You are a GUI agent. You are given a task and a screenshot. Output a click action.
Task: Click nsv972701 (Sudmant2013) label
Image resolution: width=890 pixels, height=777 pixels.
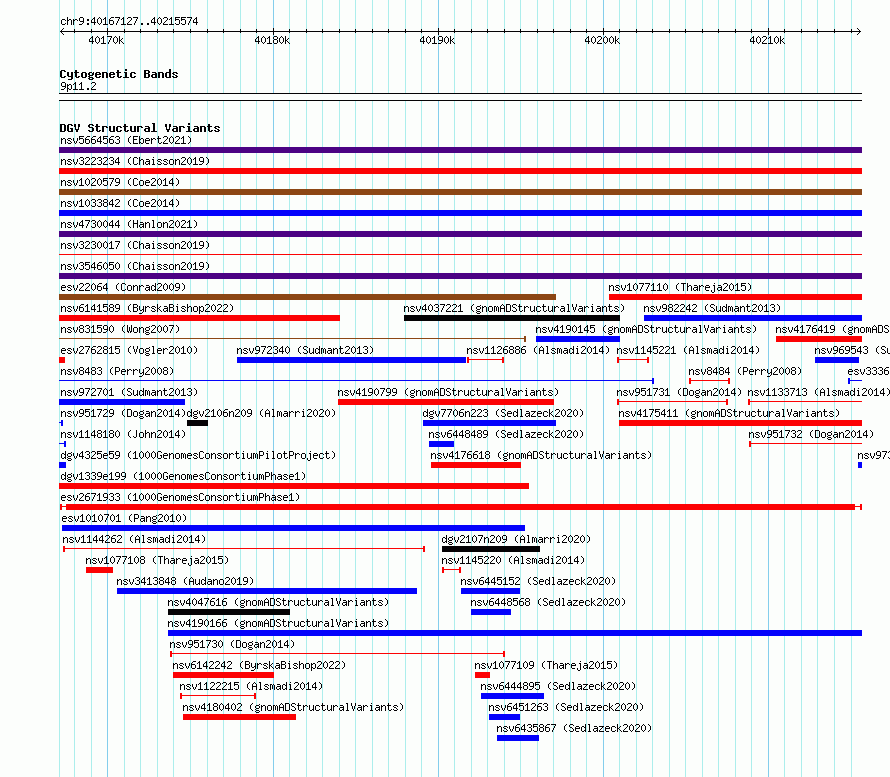click(129, 392)
